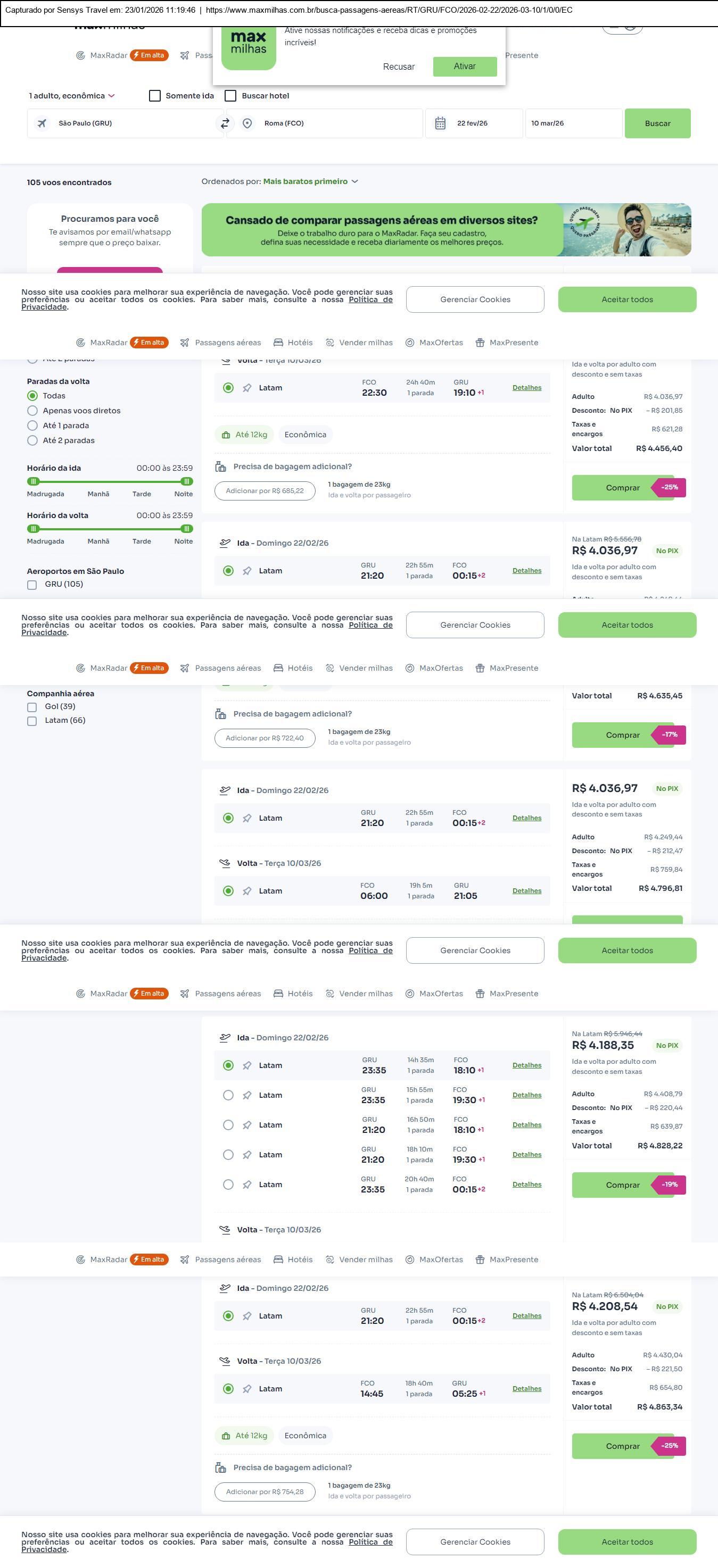Viewport: 718px width, 1568px height.
Task: Open the '1 adulto, econômica' passenger dropdown
Action: [x=72, y=96]
